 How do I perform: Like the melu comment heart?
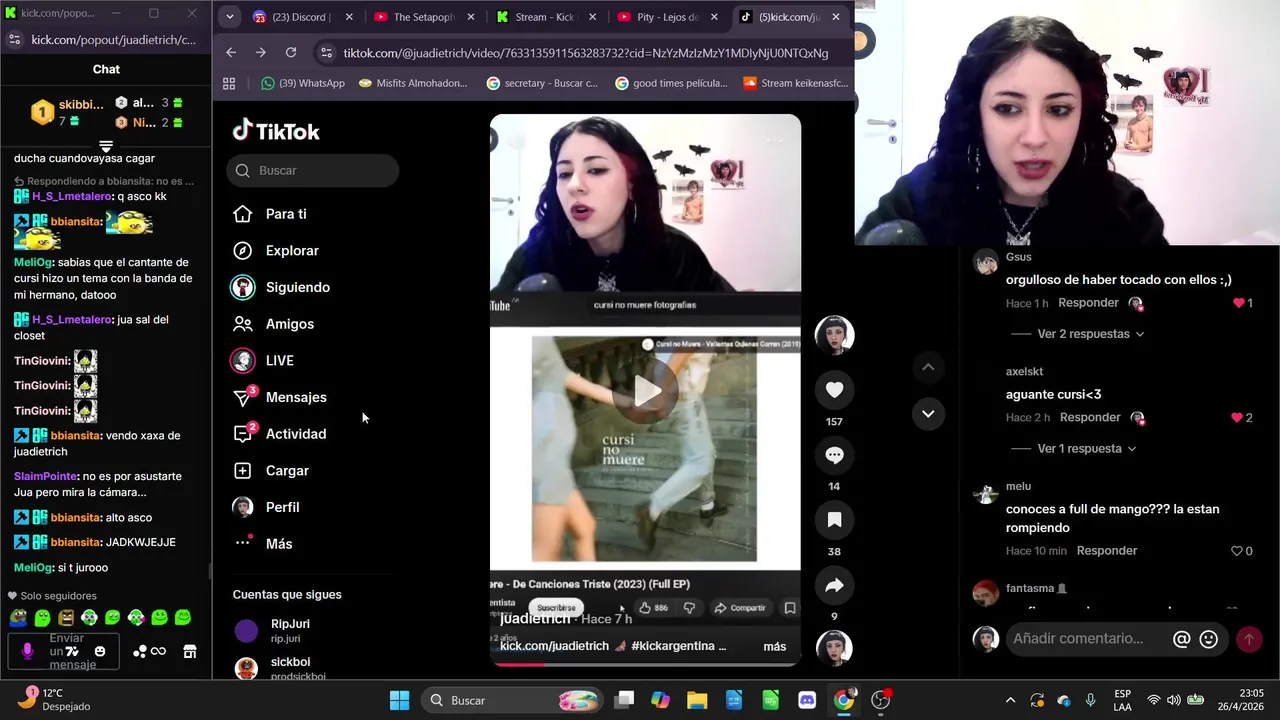click(x=1237, y=551)
